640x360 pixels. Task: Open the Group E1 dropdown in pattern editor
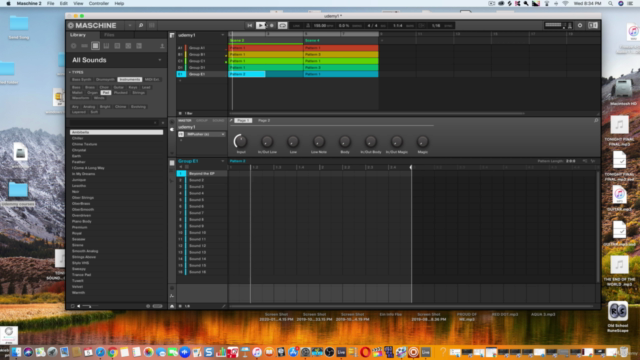pyautogui.click(x=222, y=161)
